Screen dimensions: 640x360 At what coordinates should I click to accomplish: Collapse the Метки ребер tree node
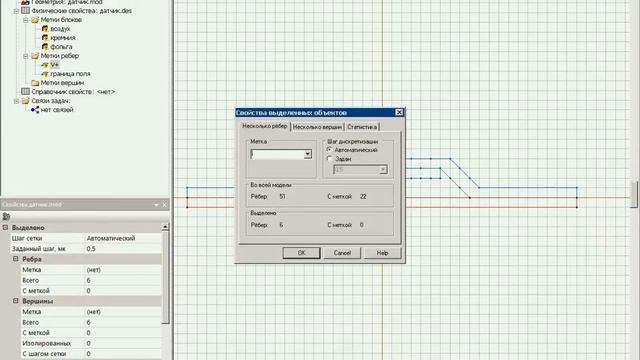[x=26, y=56]
